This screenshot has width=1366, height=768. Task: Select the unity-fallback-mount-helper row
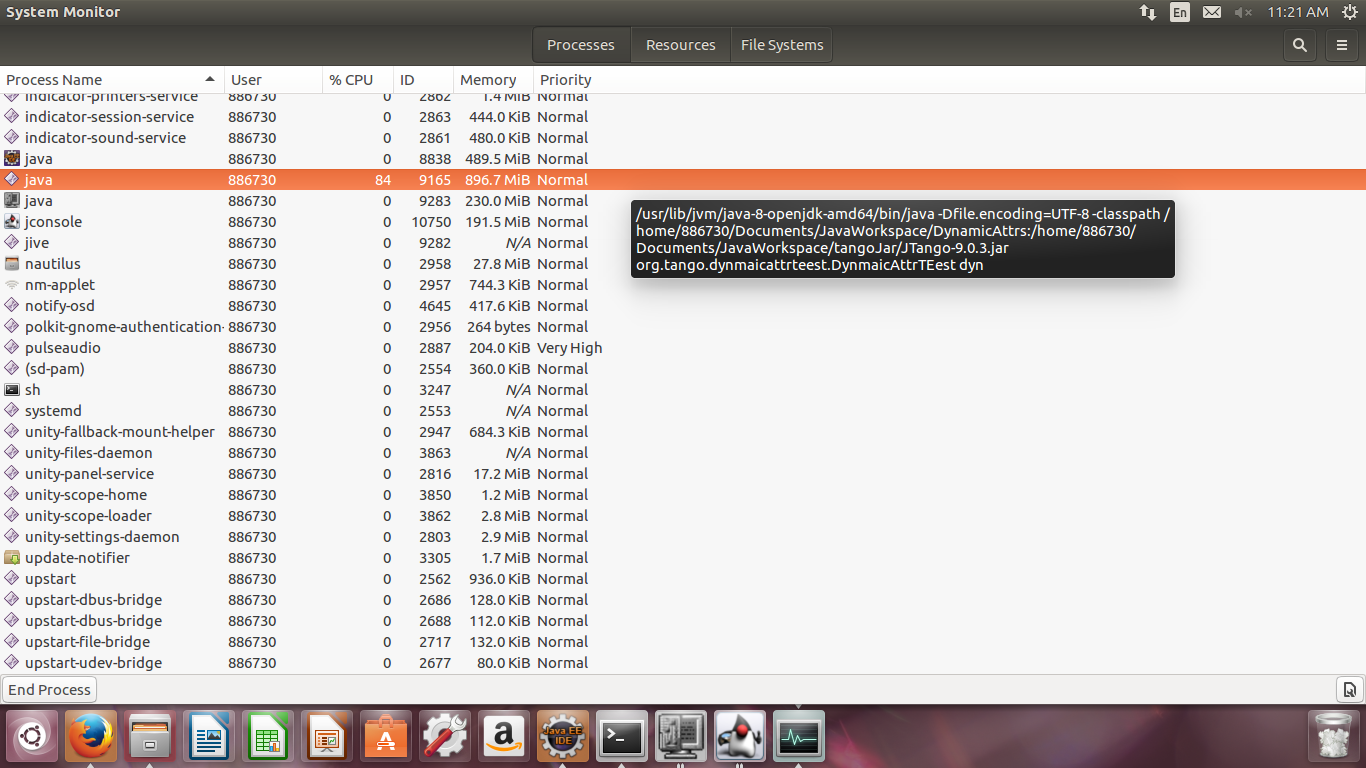pos(683,432)
